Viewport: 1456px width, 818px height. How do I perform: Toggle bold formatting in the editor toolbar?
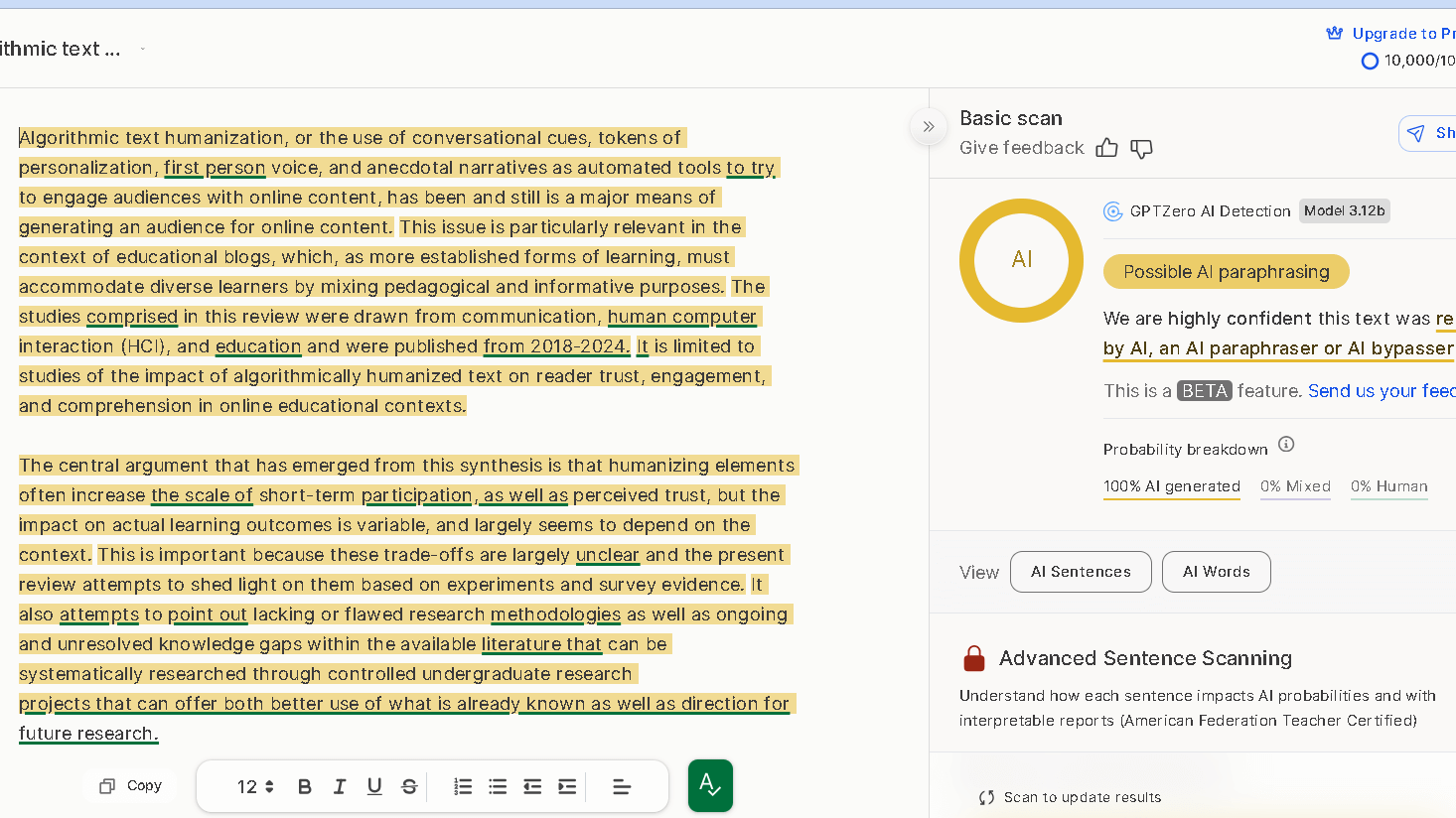[x=305, y=785]
